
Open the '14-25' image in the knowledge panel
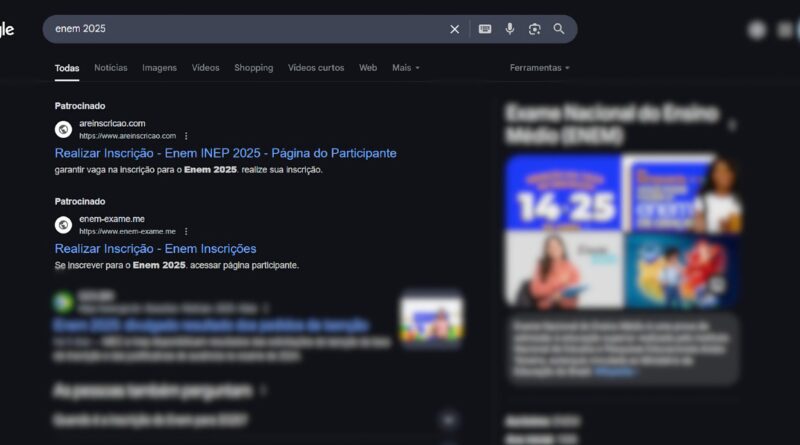coord(561,192)
